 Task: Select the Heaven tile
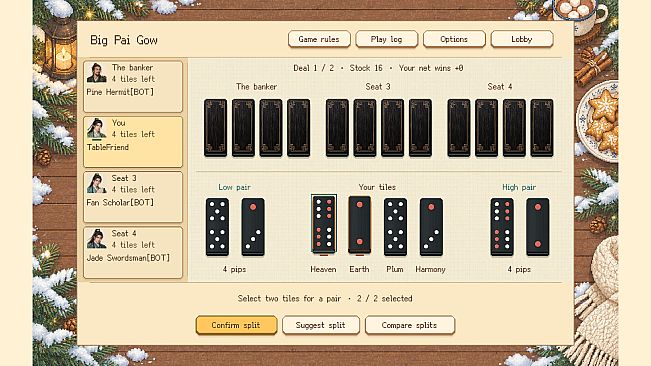click(324, 224)
